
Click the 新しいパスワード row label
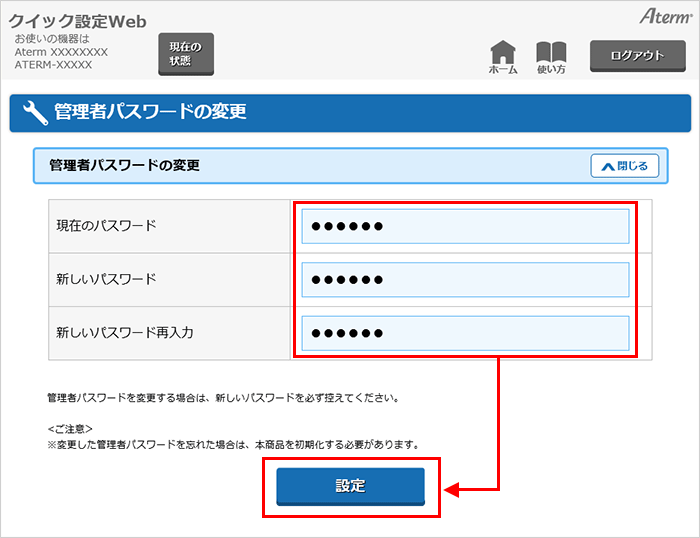pos(107,279)
